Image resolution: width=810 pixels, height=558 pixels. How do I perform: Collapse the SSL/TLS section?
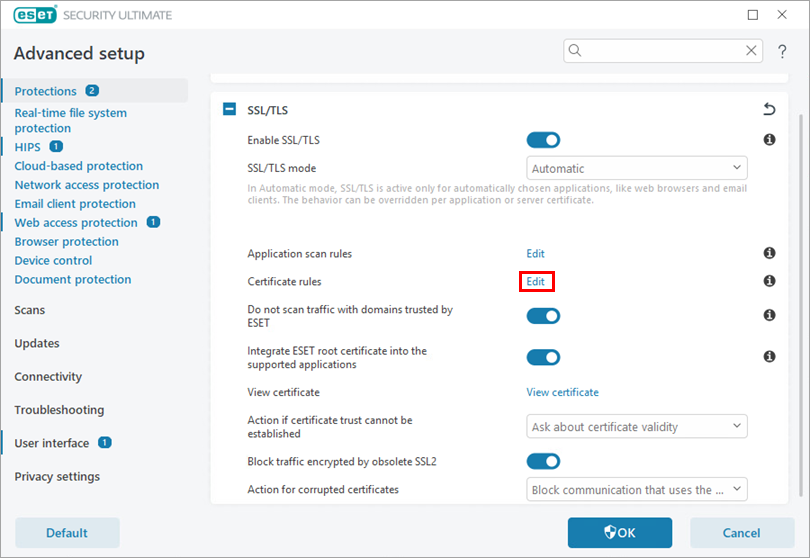click(x=230, y=110)
